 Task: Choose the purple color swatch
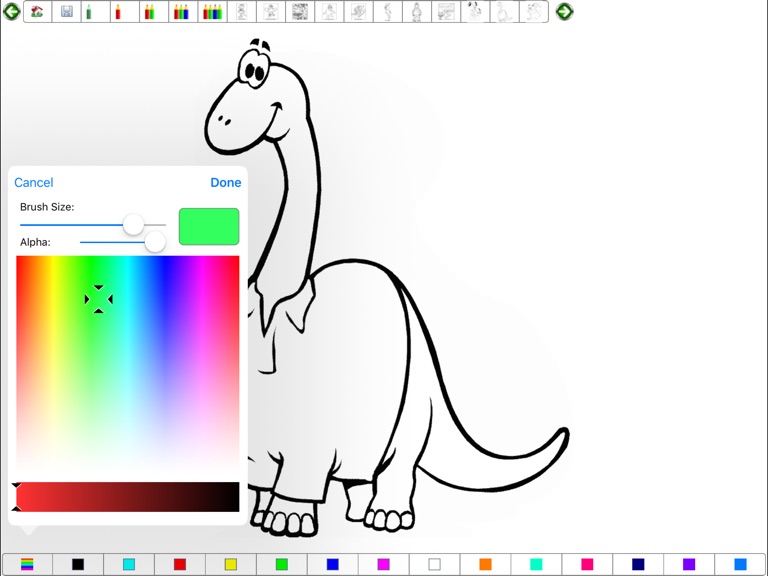pos(689,564)
